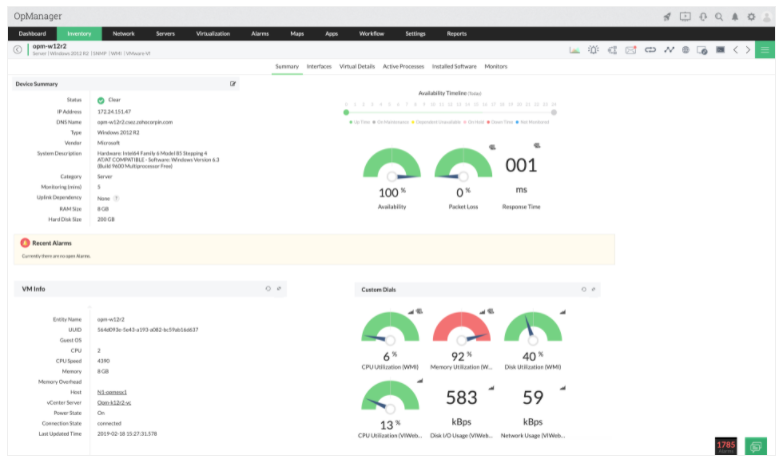Open the notifications bell in header
This screenshot has width=784, height=464.
coord(735,16)
